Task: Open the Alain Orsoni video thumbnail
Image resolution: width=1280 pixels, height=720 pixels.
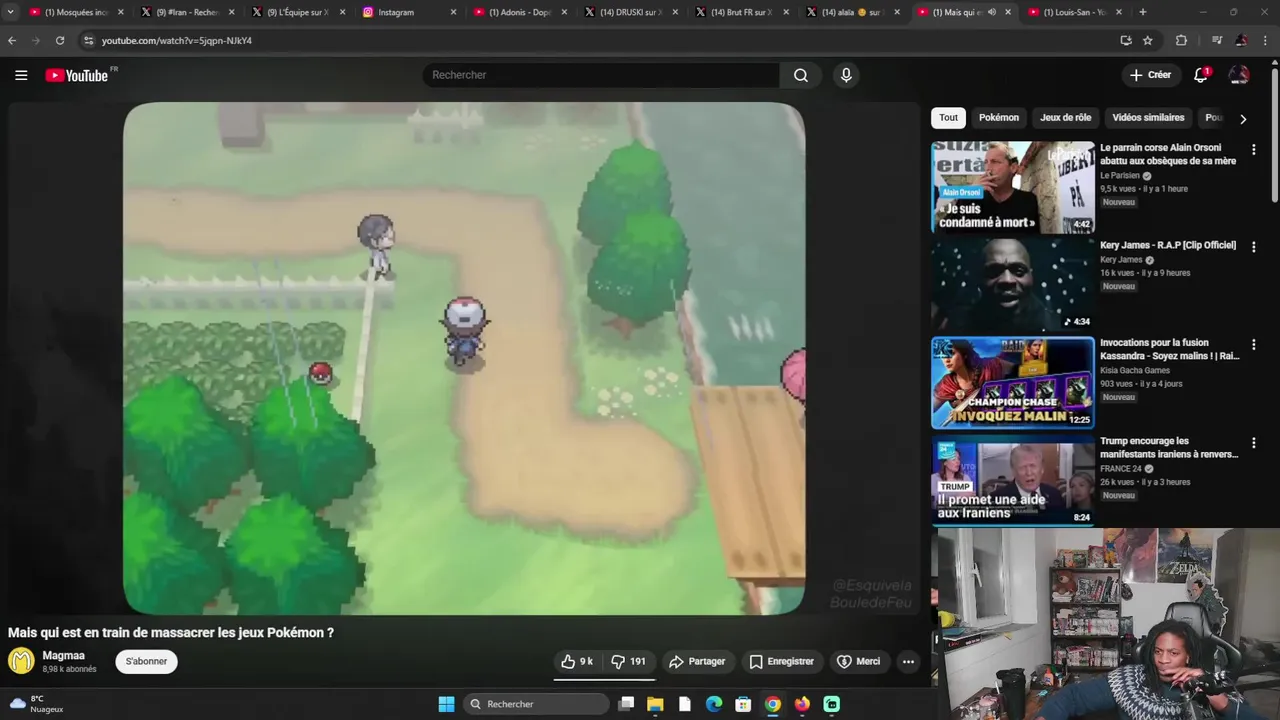Action: [1013, 187]
